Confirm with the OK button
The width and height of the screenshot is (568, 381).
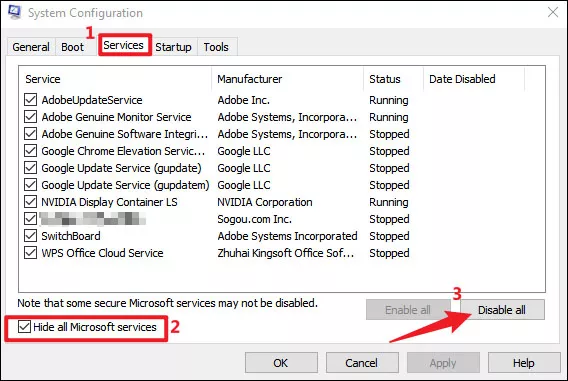281,363
